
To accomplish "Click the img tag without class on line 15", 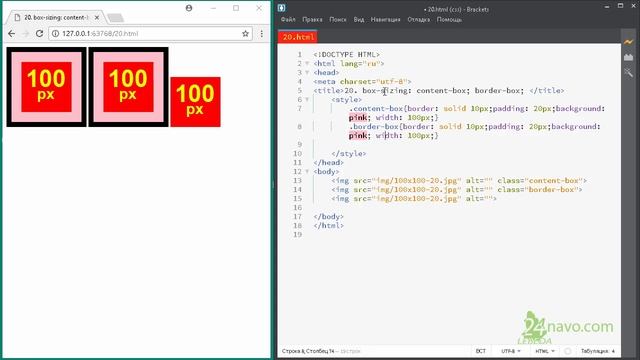I will (414, 198).
